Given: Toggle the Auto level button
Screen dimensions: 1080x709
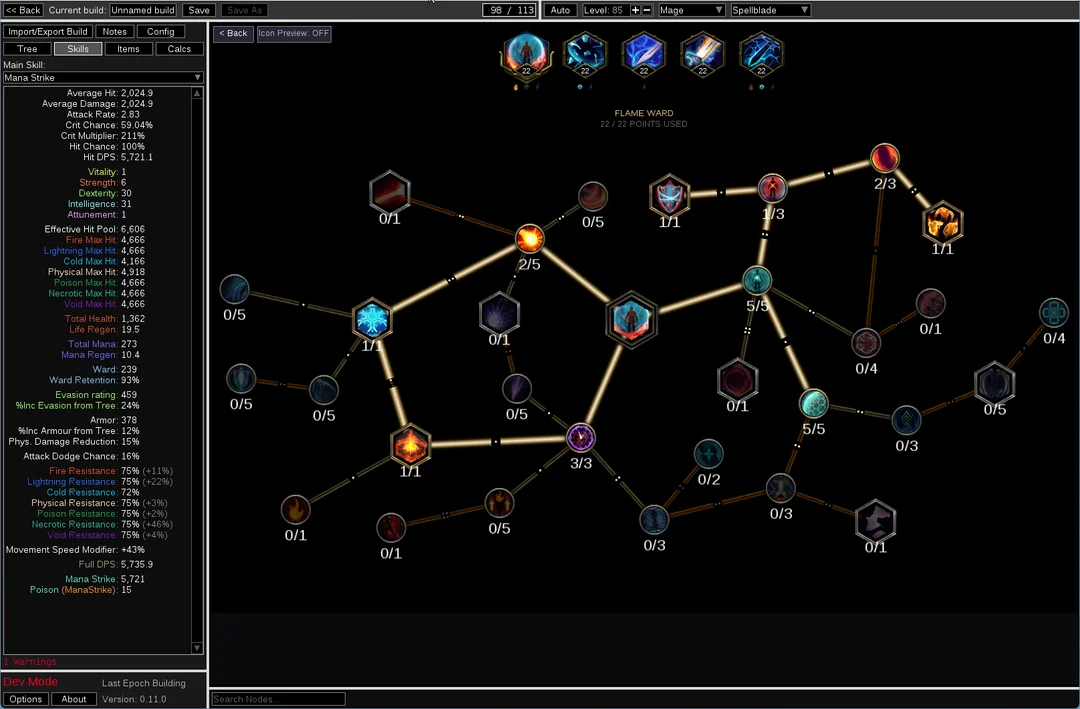Looking at the screenshot, I should (560, 10).
